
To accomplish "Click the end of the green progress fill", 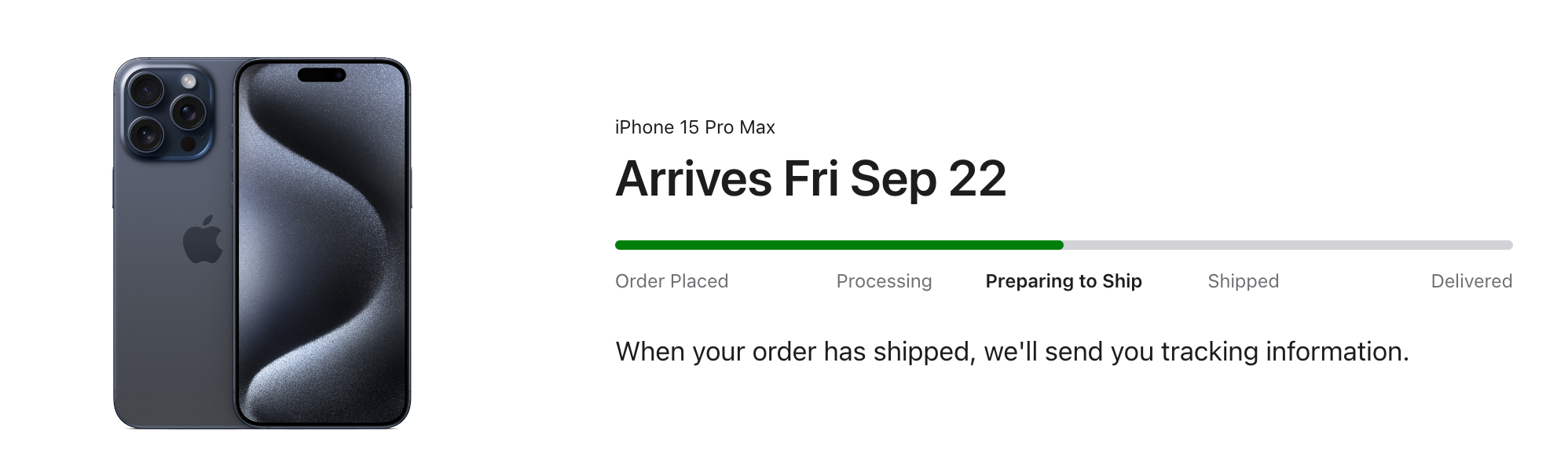I will pyautogui.click(x=1060, y=245).
